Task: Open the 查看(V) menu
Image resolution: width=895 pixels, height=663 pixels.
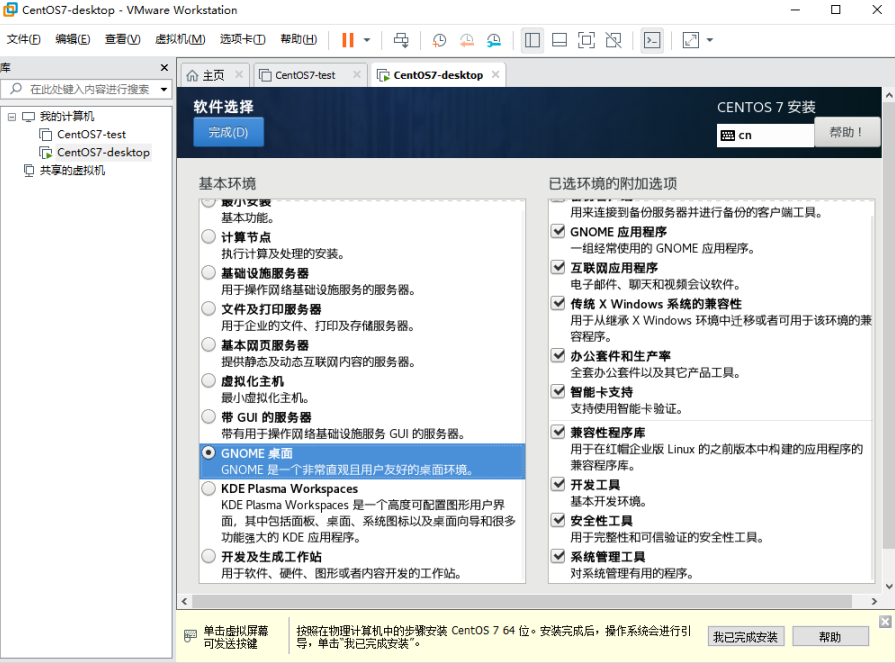Action: click(122, 39)
